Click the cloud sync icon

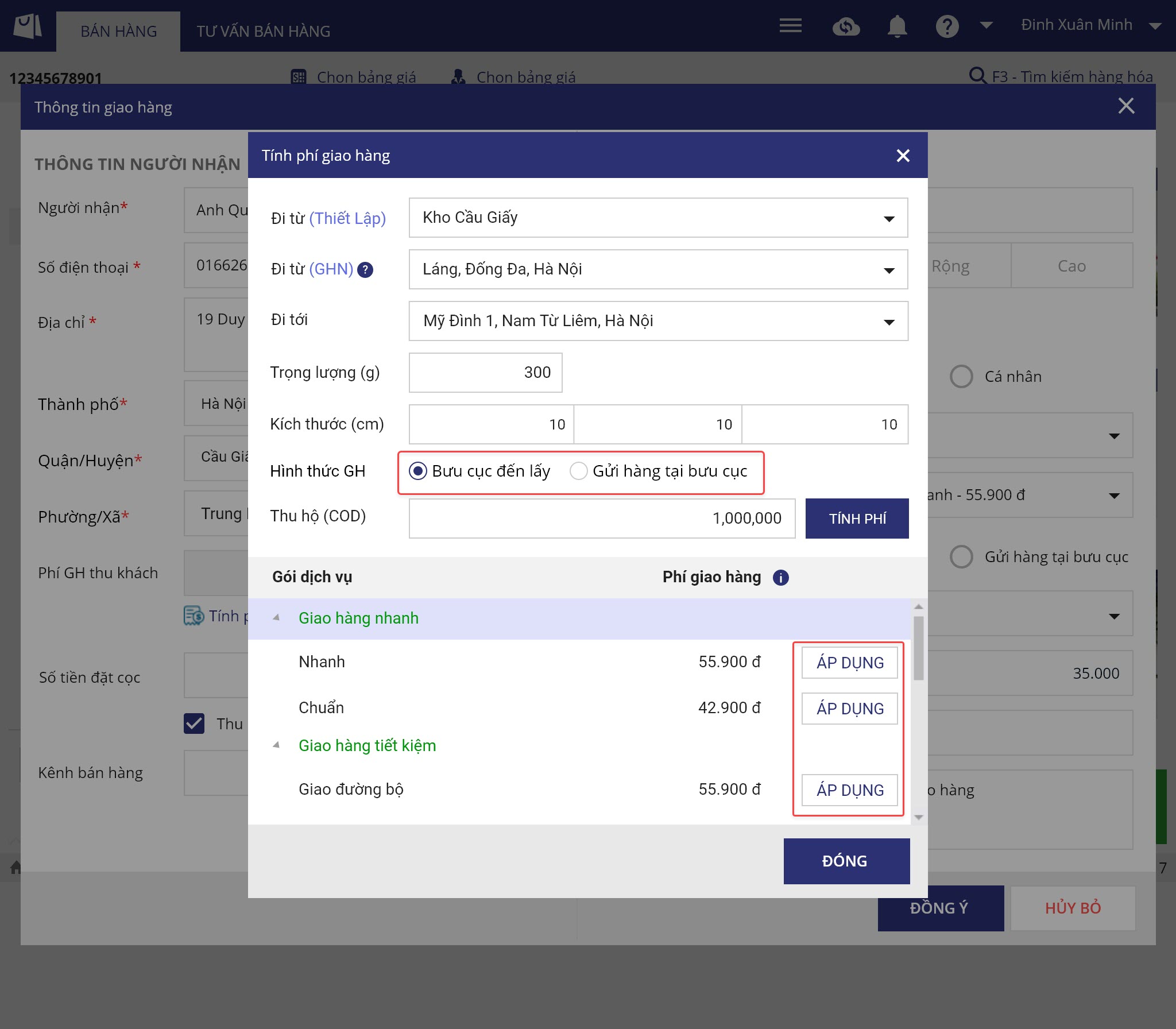click(x=846, y=26)
